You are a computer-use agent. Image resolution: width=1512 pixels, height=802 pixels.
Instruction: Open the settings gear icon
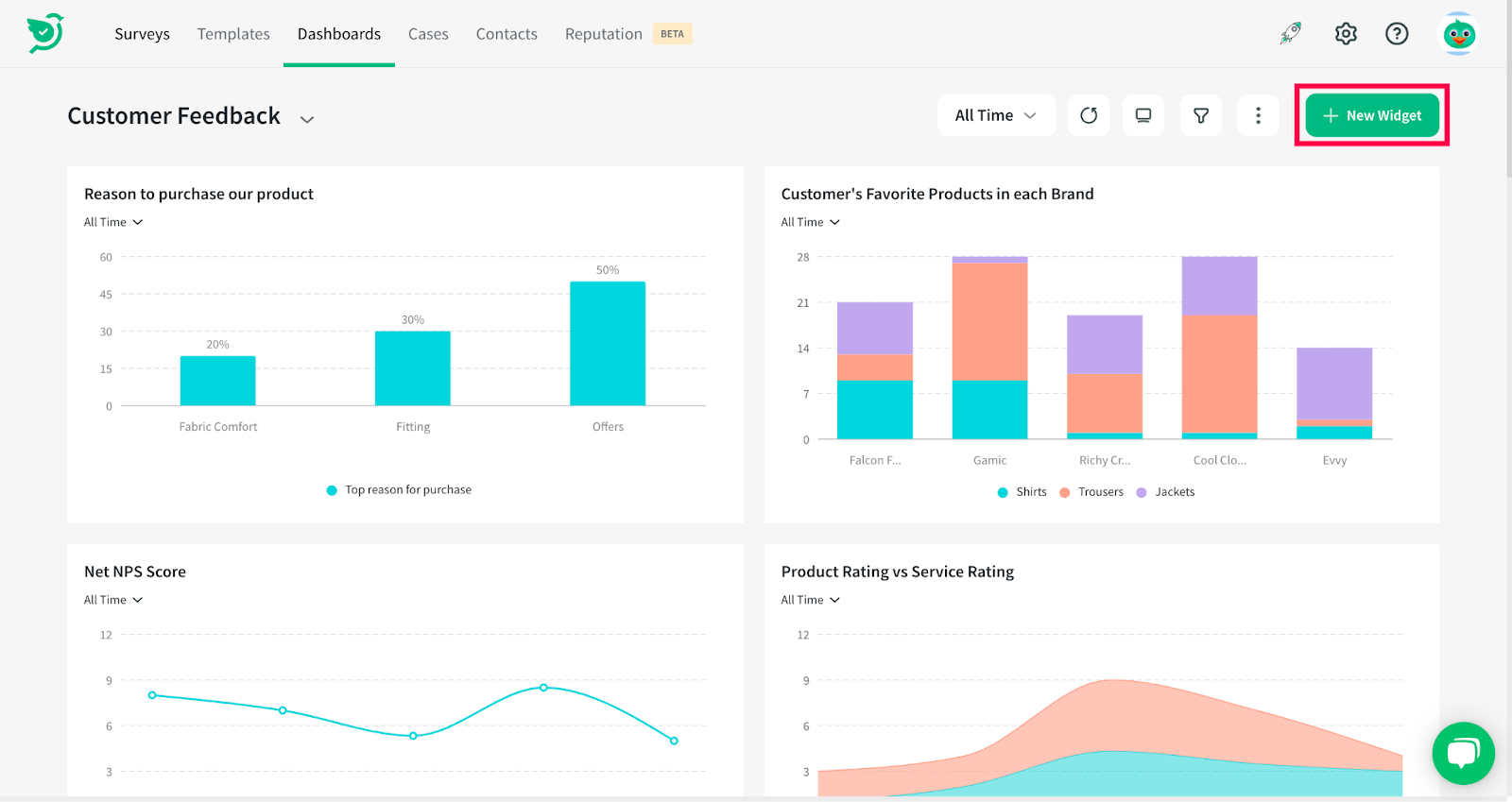point(1346,34)
